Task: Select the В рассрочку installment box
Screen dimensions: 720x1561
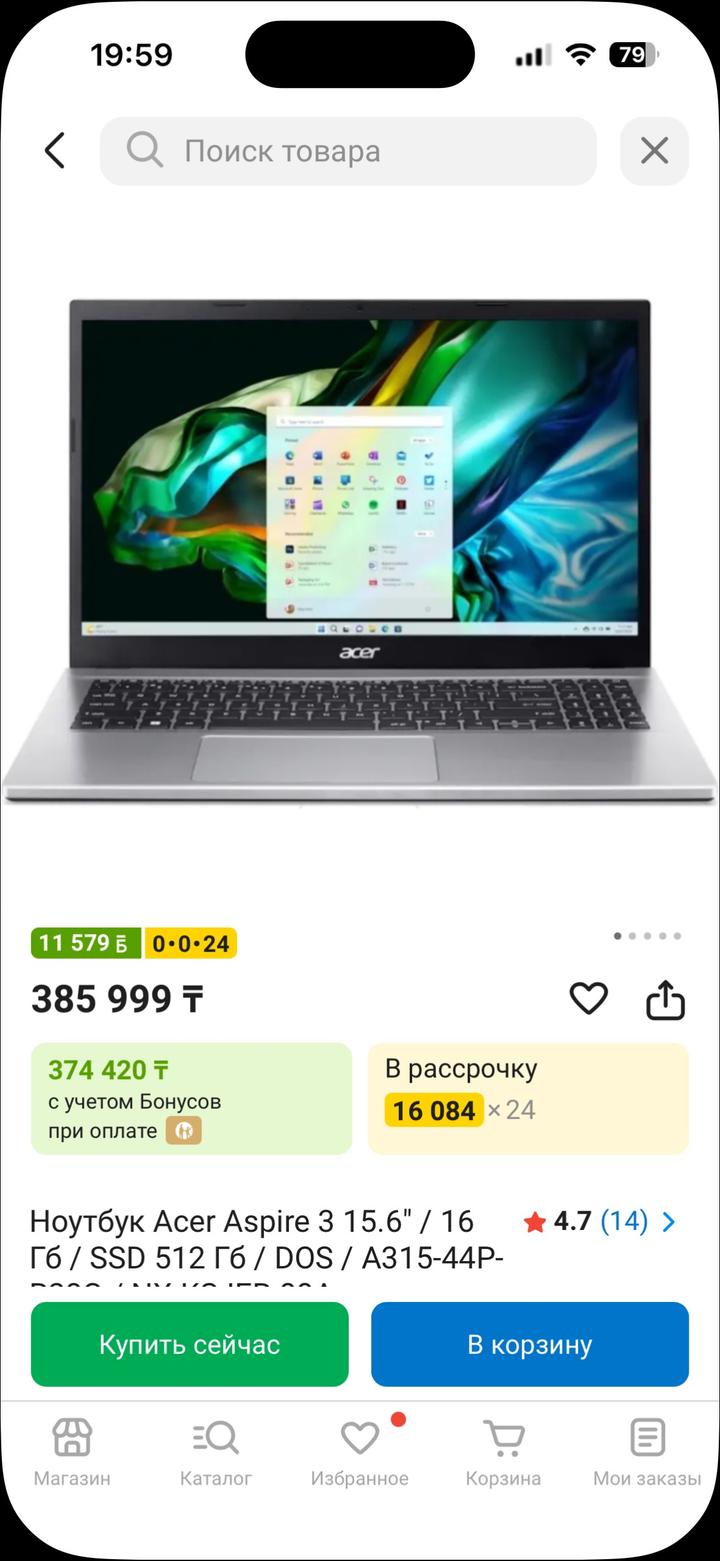Action: [528, 1098]
